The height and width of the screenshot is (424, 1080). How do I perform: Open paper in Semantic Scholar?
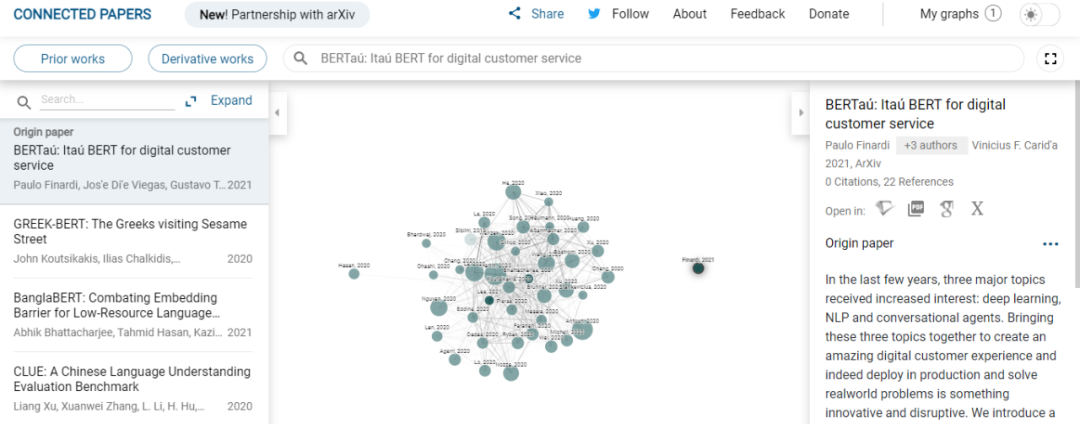[884, 209]
